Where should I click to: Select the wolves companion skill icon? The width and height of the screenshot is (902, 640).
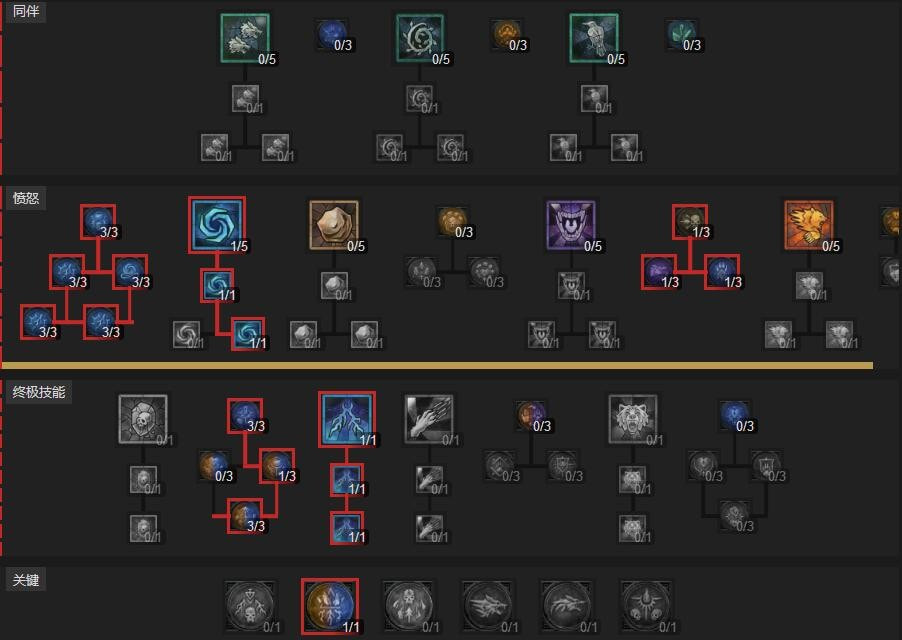coord(245,38)
